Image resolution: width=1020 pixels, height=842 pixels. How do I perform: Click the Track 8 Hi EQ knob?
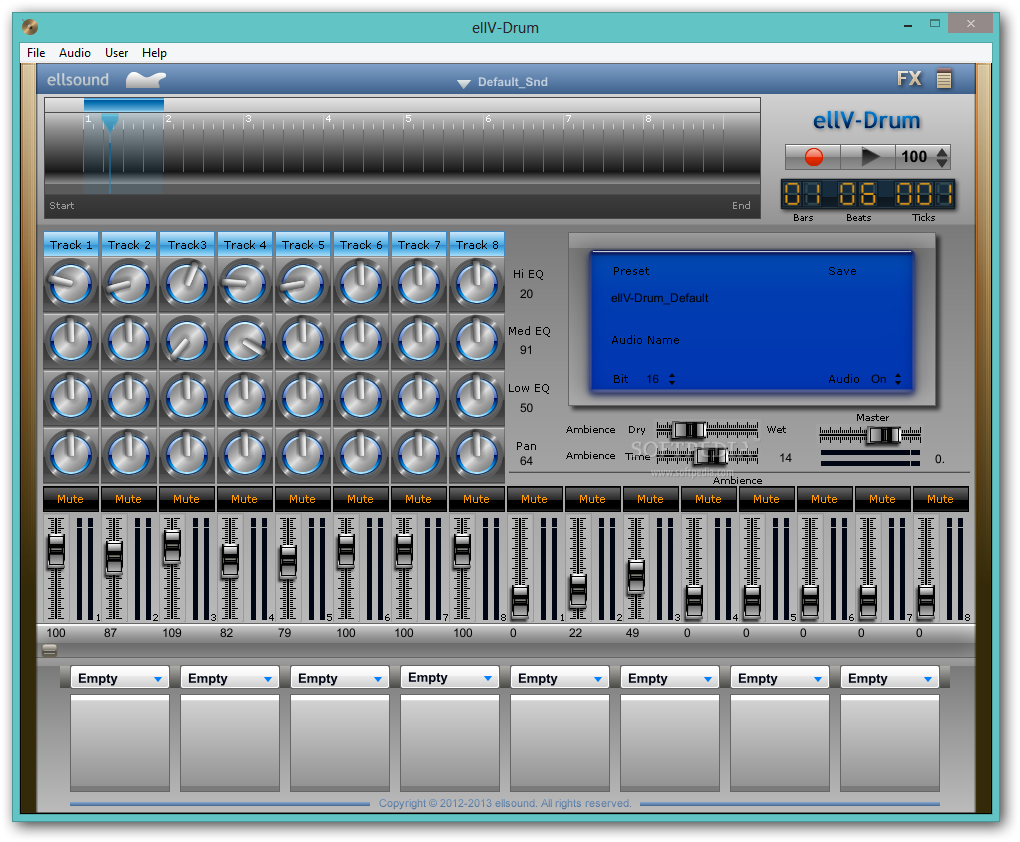tap(477, 284)
